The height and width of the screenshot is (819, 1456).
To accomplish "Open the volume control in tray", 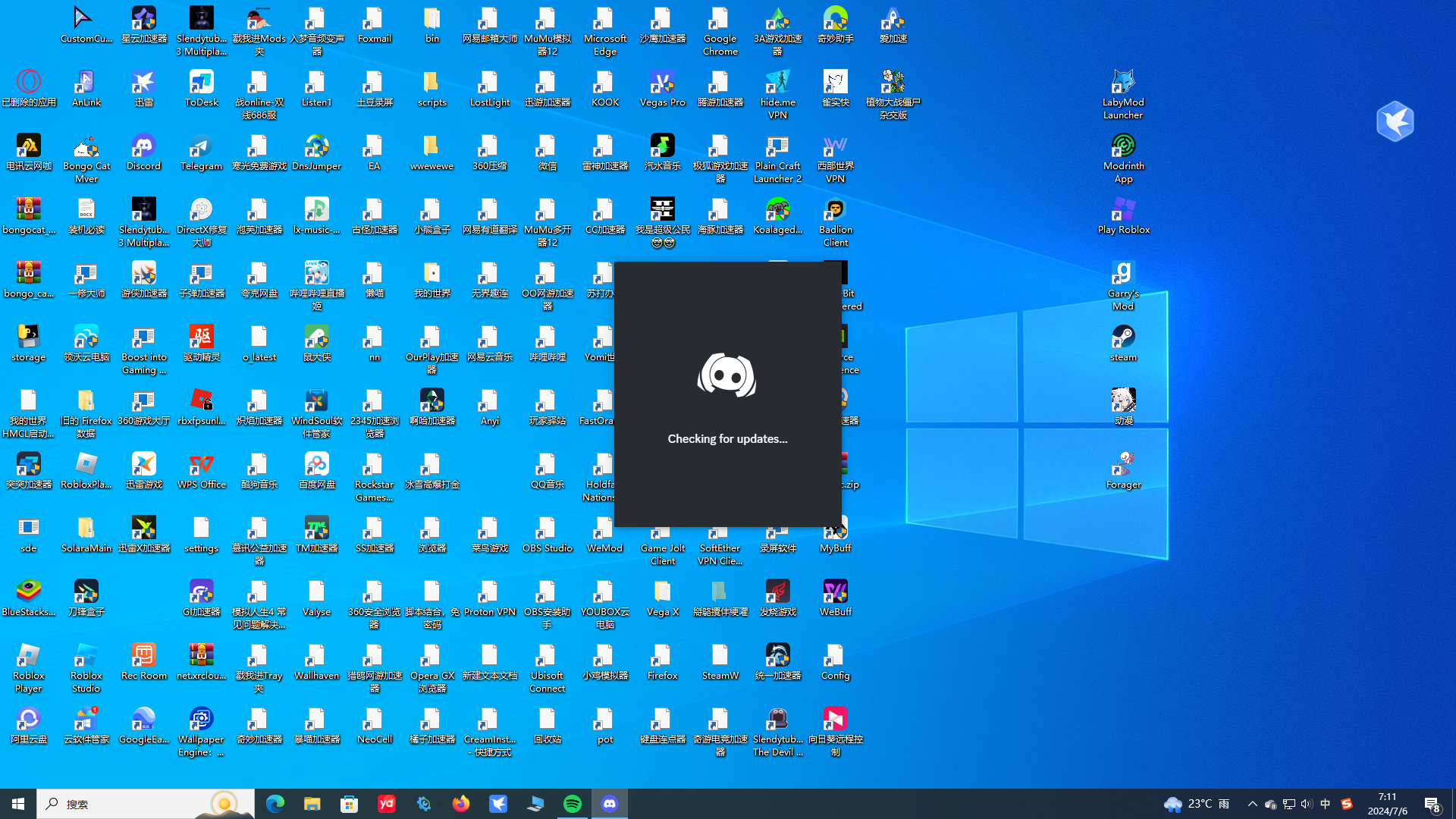I will pos(1306,804).
